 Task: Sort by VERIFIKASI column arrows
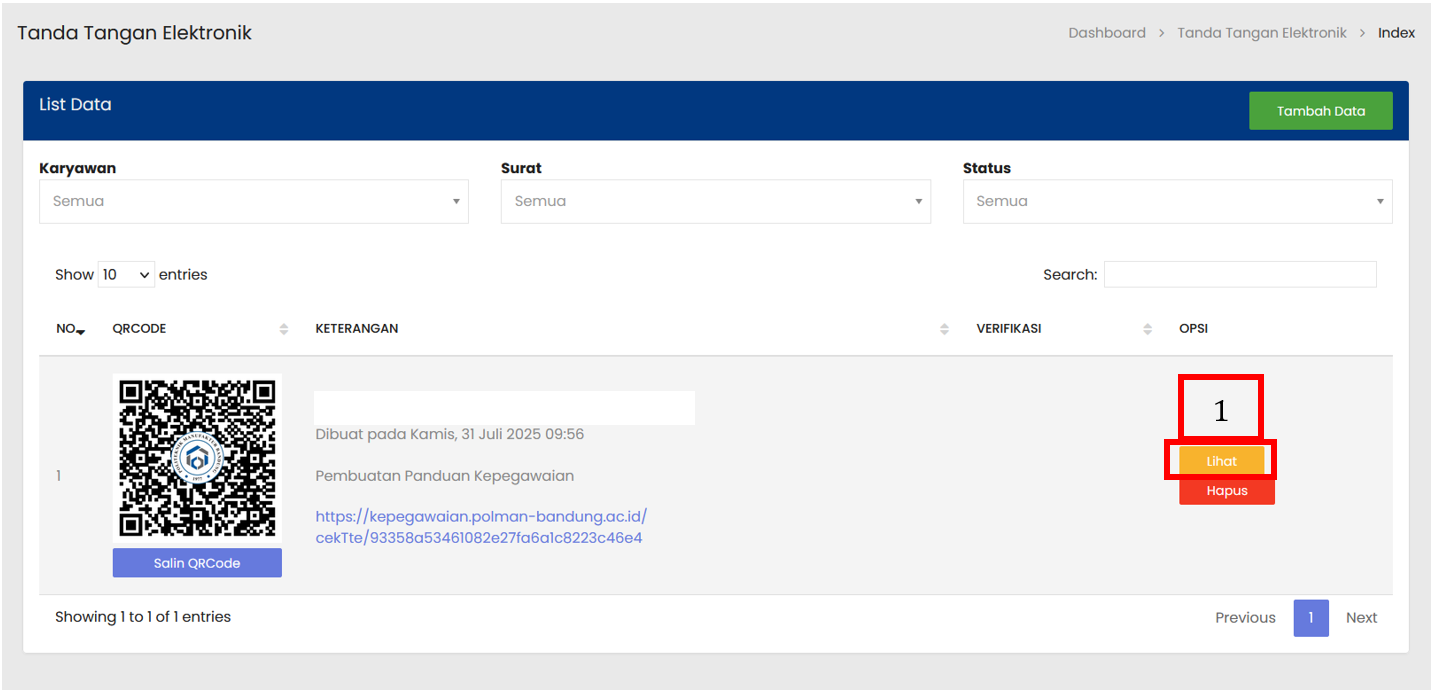tap(1147, 329)
